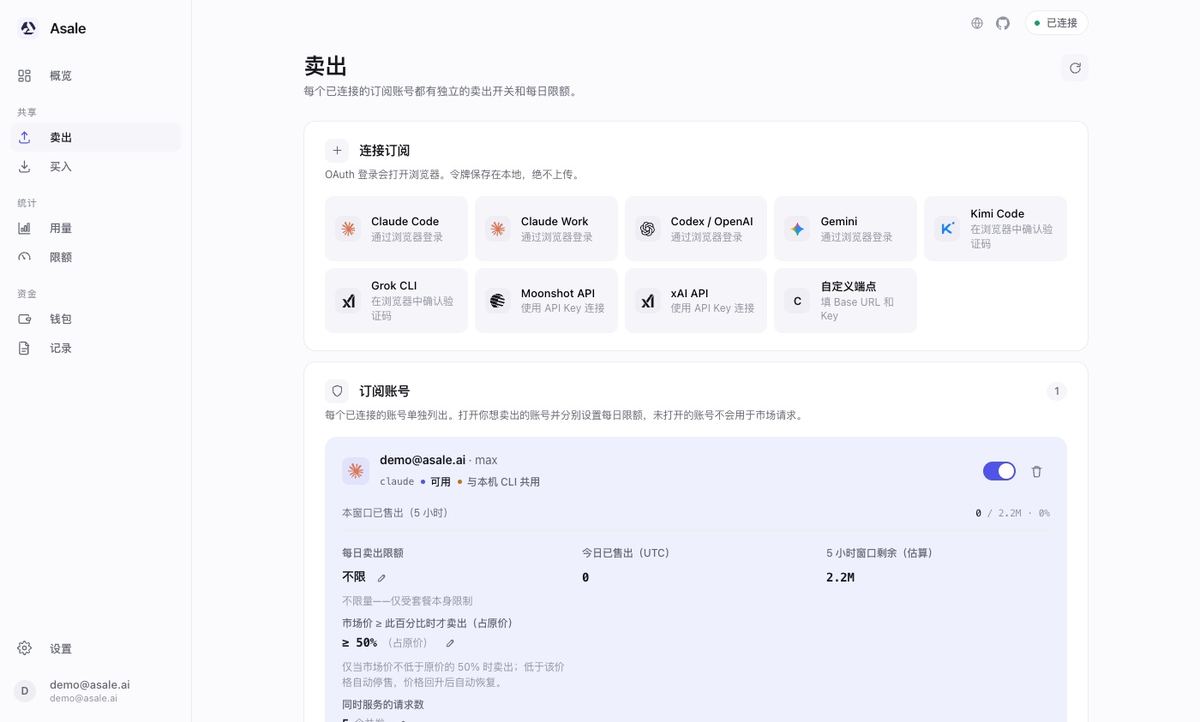Screen dimensions: 1200x722
Task: Click the 今日已售出（UTC）label
Action: tap(626, 553)
